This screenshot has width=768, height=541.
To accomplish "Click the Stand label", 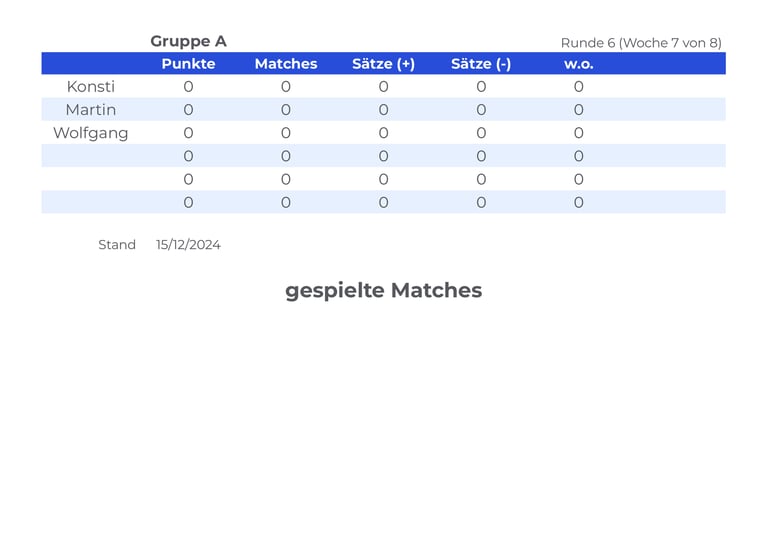I will coord(117,245).
